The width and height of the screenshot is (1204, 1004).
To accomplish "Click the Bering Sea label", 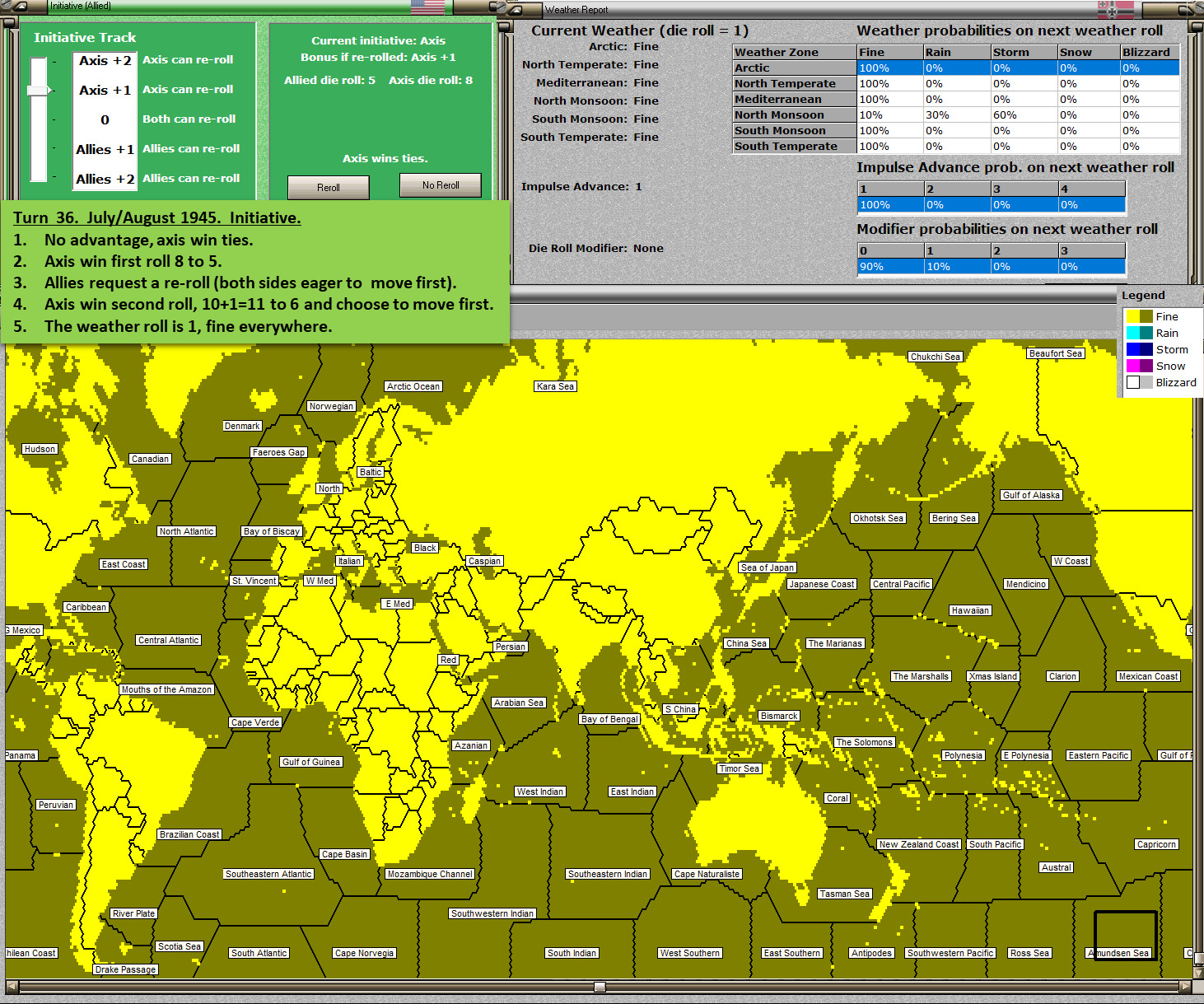I will 954,518.
